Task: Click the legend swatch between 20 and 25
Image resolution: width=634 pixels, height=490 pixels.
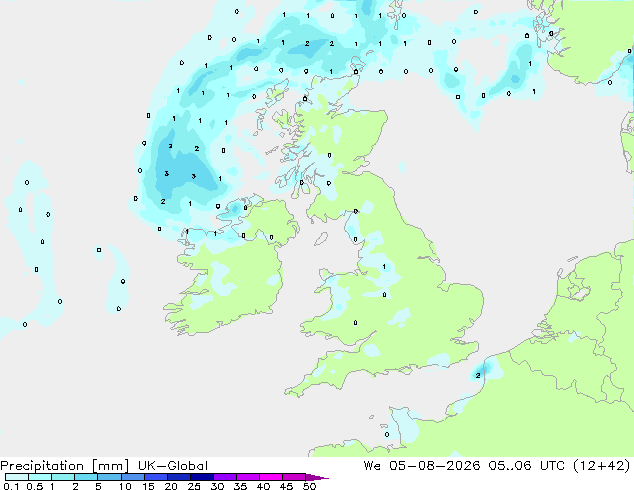Action: pyautogui.click(x=179, y=477)
